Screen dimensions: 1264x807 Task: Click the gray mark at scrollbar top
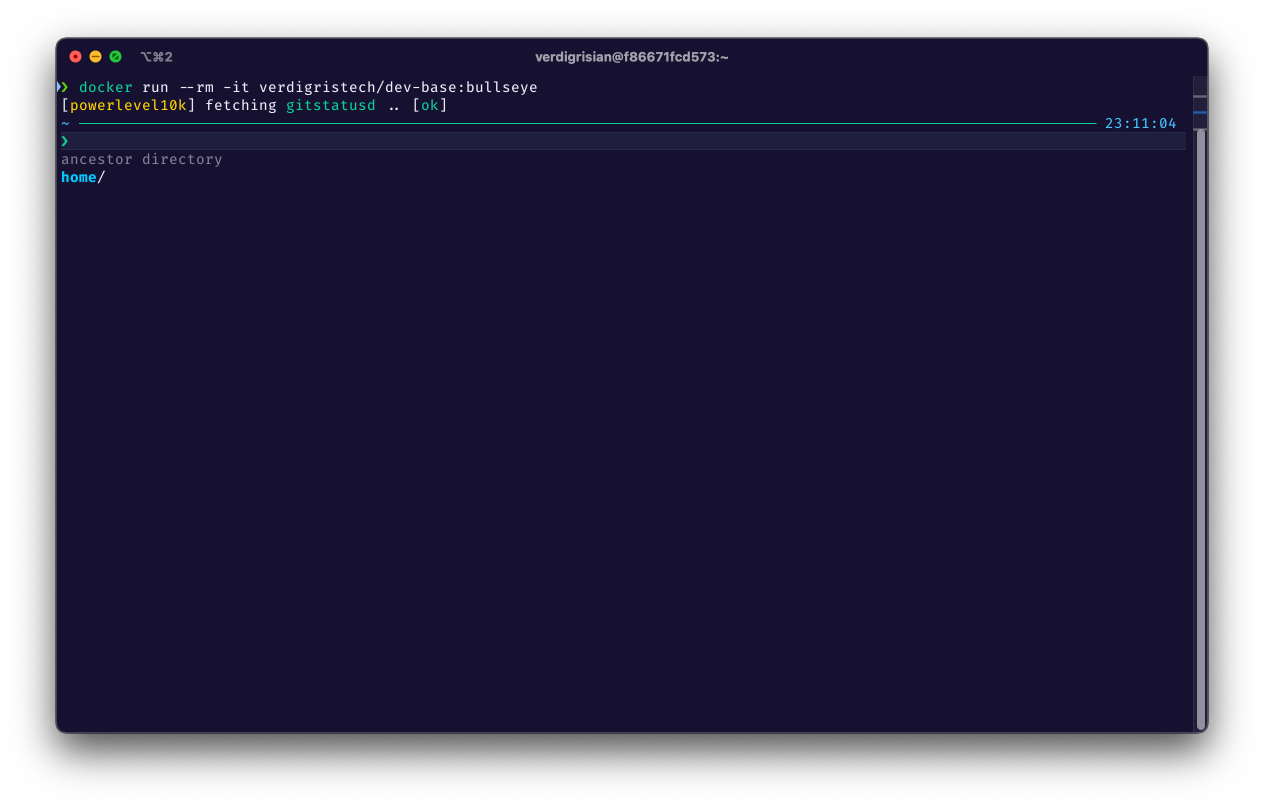1200,96
